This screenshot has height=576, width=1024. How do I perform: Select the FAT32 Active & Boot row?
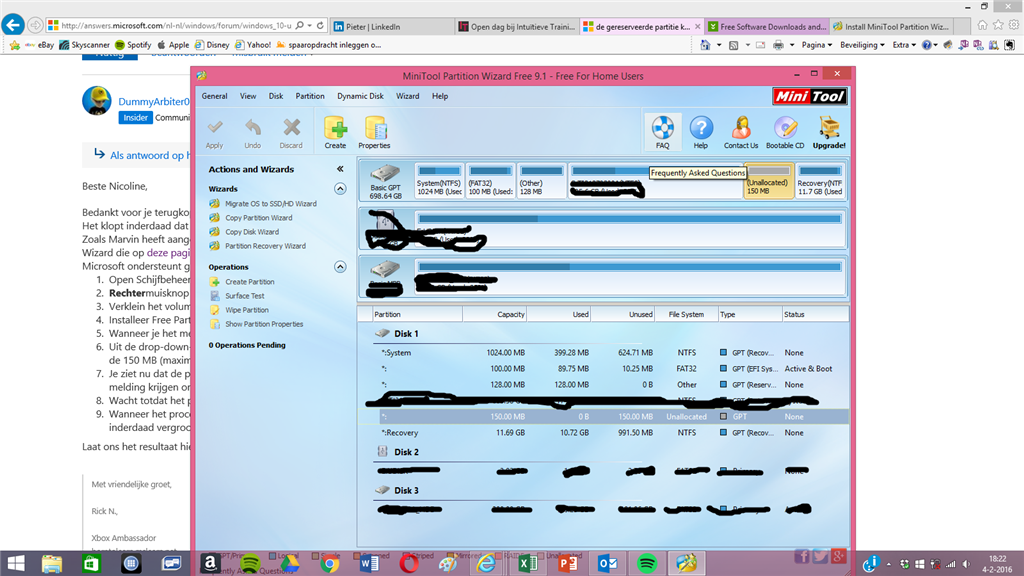pyautogui.click(x=604, y=369)
